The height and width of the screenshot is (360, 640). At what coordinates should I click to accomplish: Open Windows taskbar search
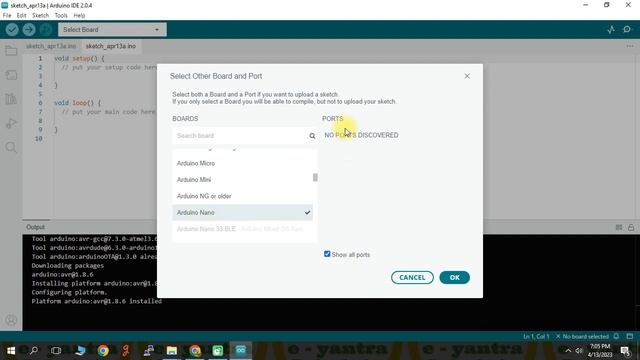[34, 351]
